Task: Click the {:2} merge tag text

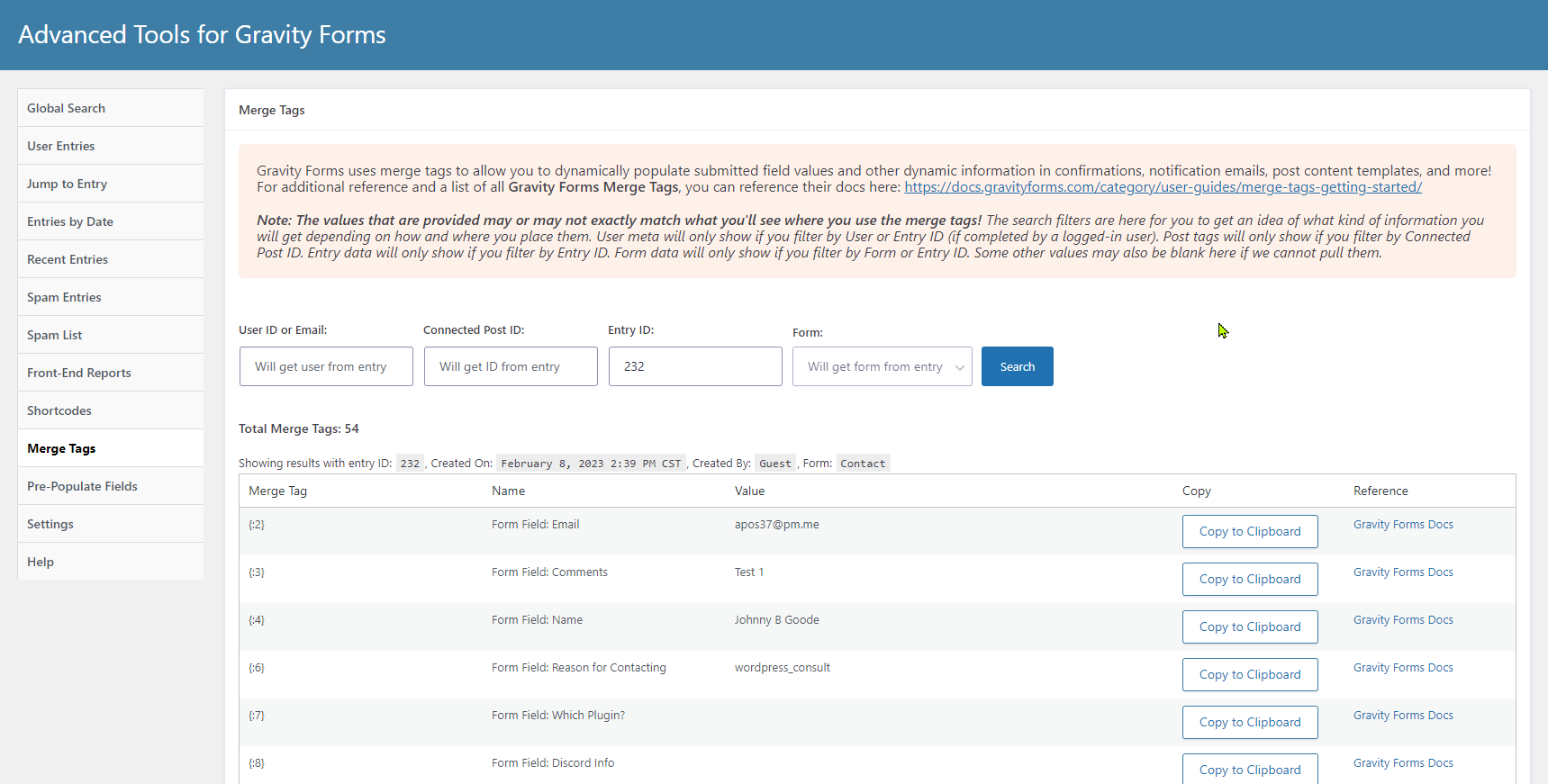Action: pos(257,525)
